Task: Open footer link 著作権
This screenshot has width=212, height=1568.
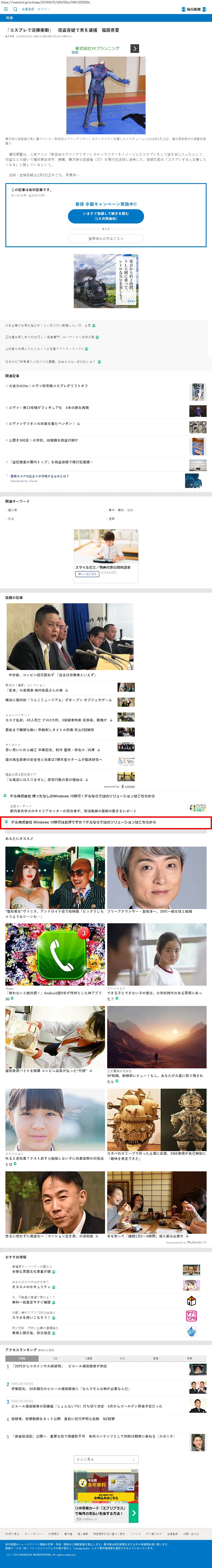Action: tap(68, 1534)
